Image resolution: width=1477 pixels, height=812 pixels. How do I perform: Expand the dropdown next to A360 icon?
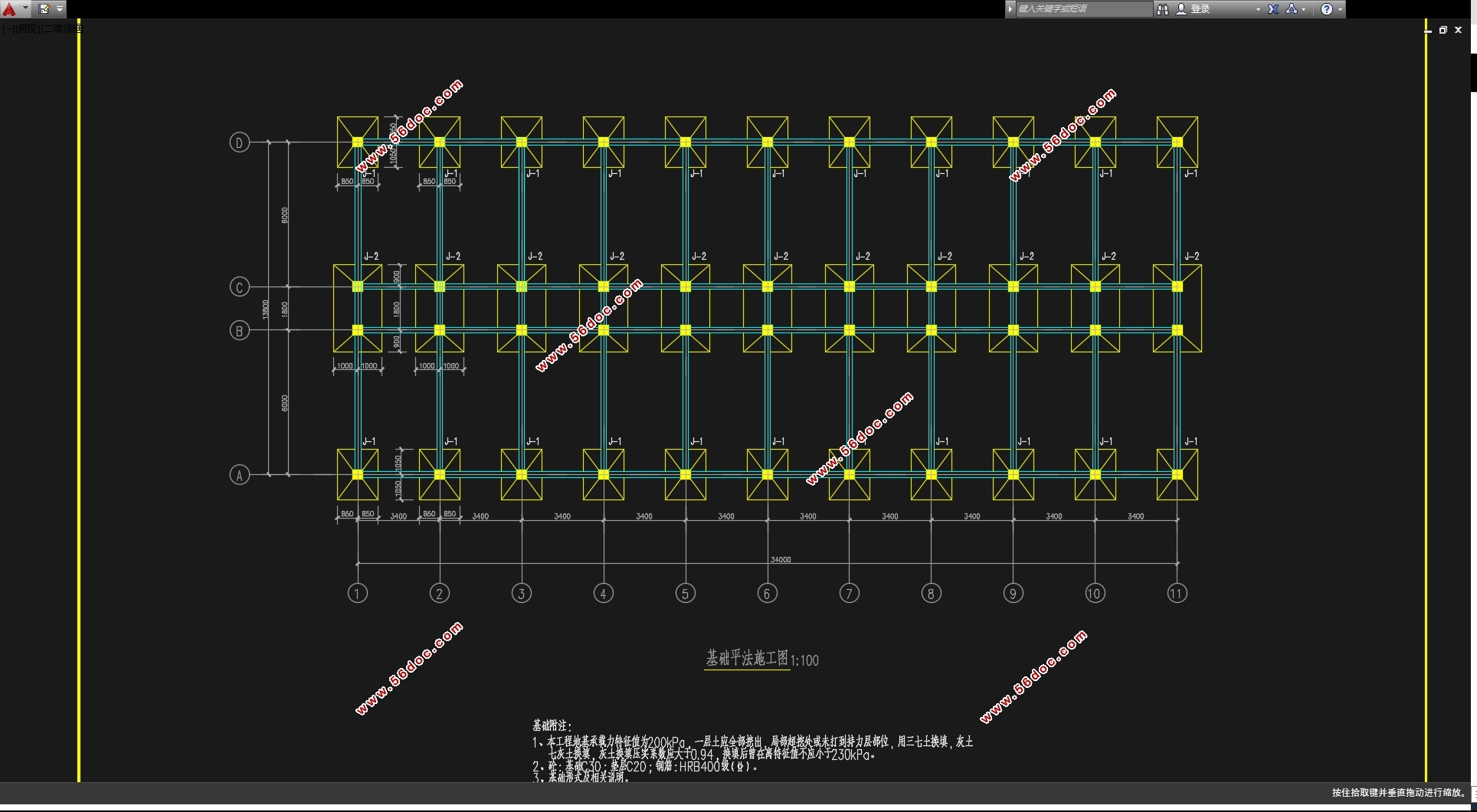[x=1304, y=9]
